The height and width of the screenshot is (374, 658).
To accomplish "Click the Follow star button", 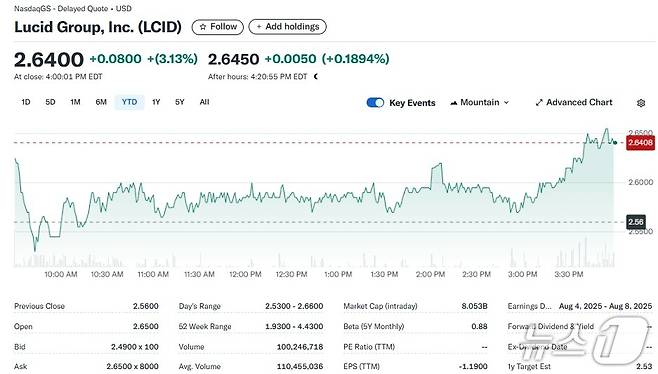I will [217, 27].
